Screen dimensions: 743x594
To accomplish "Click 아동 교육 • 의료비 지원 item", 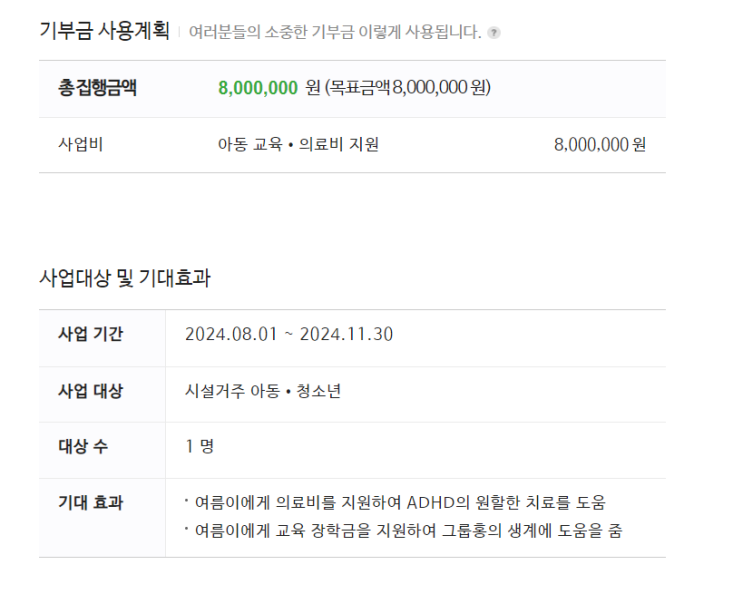I will pos(298,144).
